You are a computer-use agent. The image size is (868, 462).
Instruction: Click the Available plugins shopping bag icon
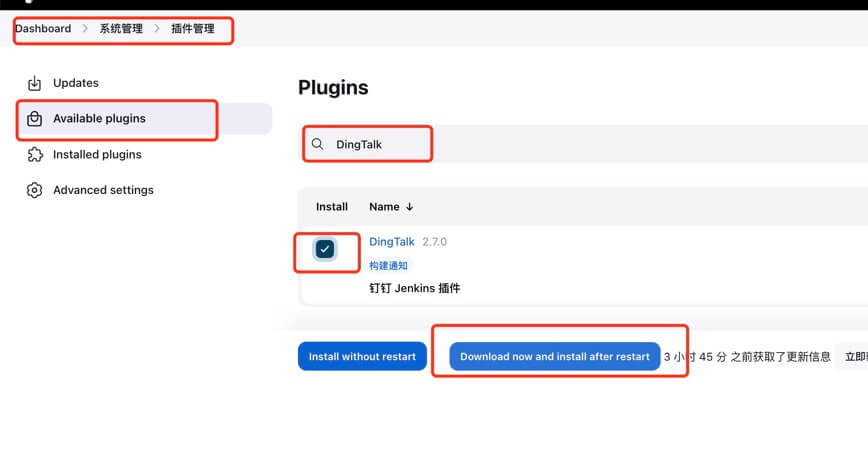click(35, 119)
